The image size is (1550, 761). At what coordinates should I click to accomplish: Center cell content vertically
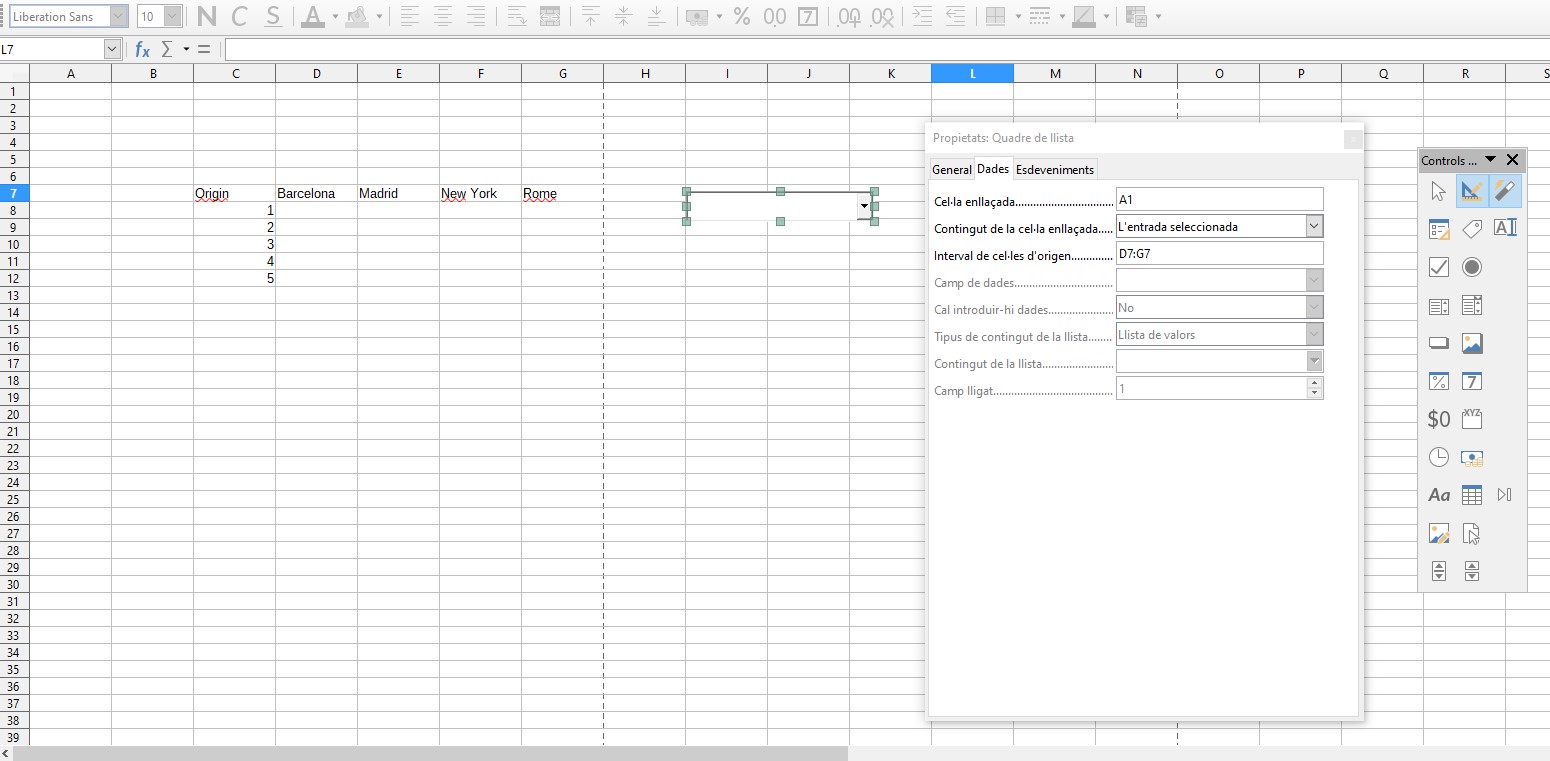click(x=623, y=16)
